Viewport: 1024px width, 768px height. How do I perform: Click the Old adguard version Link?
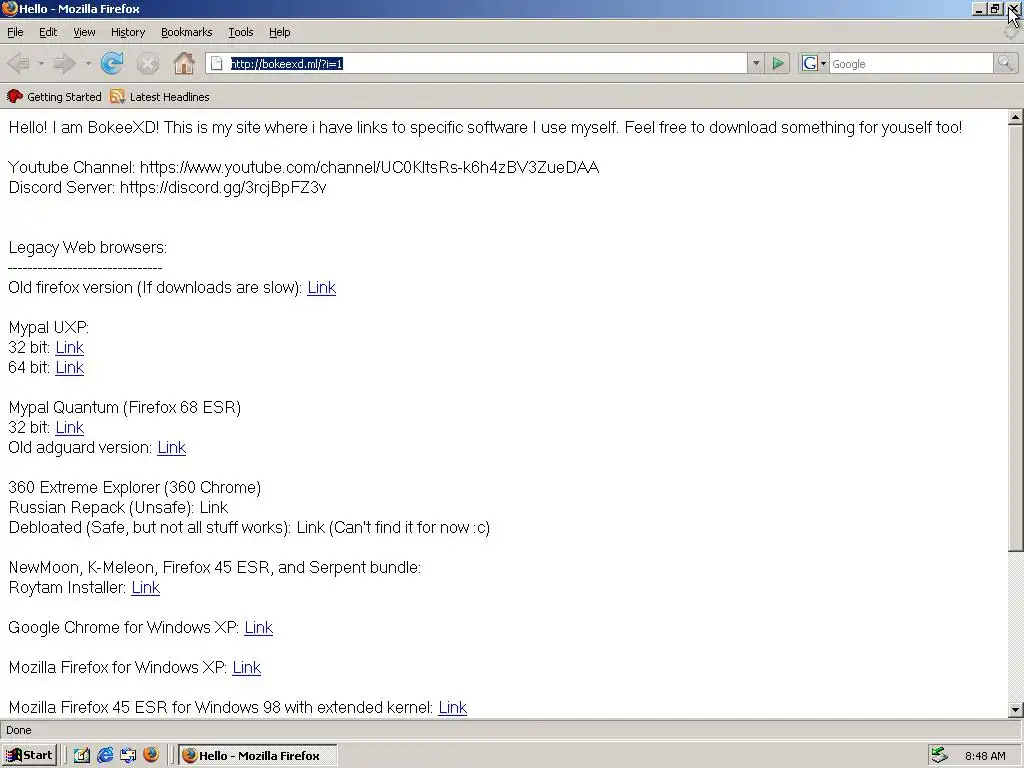coord(172,447)
